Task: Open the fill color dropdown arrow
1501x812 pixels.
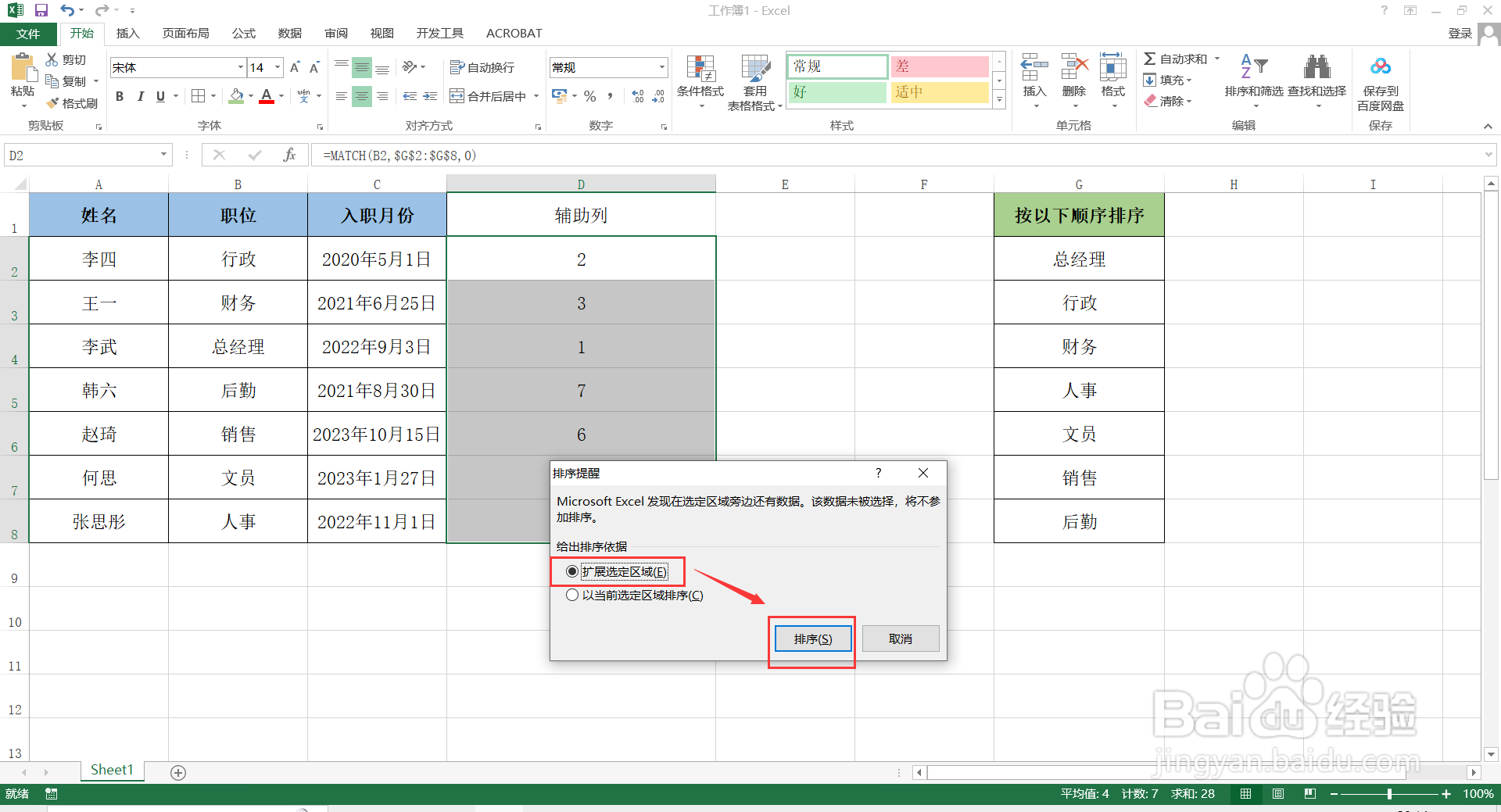Action: tap(249, 96)
